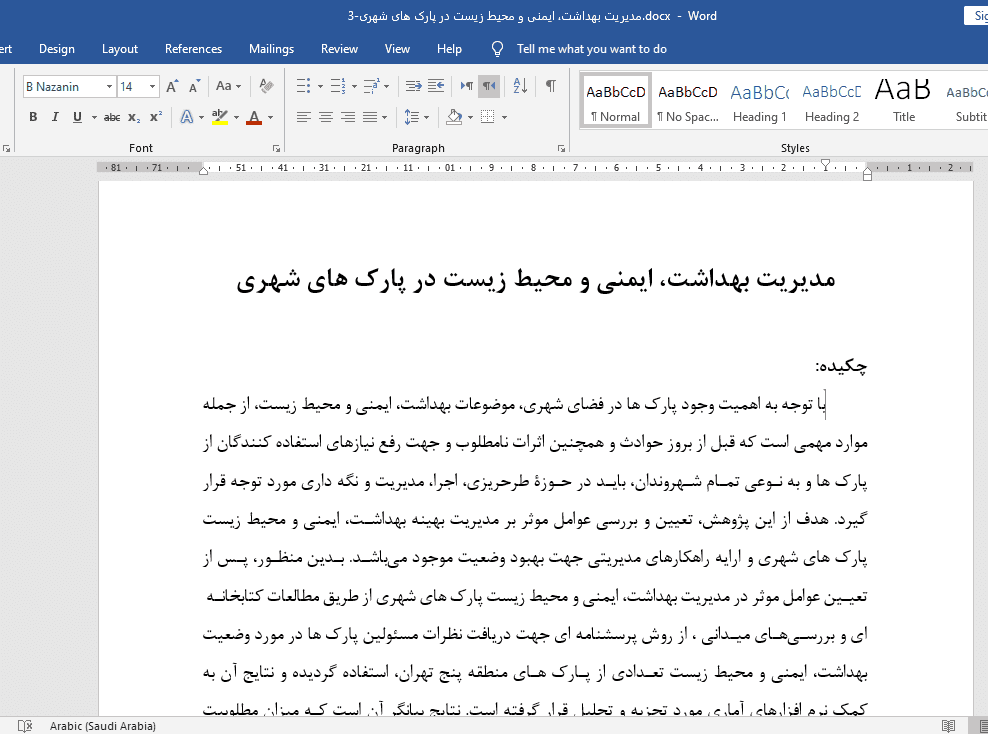Viewport: 988px width, 734px height.
Task: Increase font size with Grow Font icon
Action: tap(172, 86)
